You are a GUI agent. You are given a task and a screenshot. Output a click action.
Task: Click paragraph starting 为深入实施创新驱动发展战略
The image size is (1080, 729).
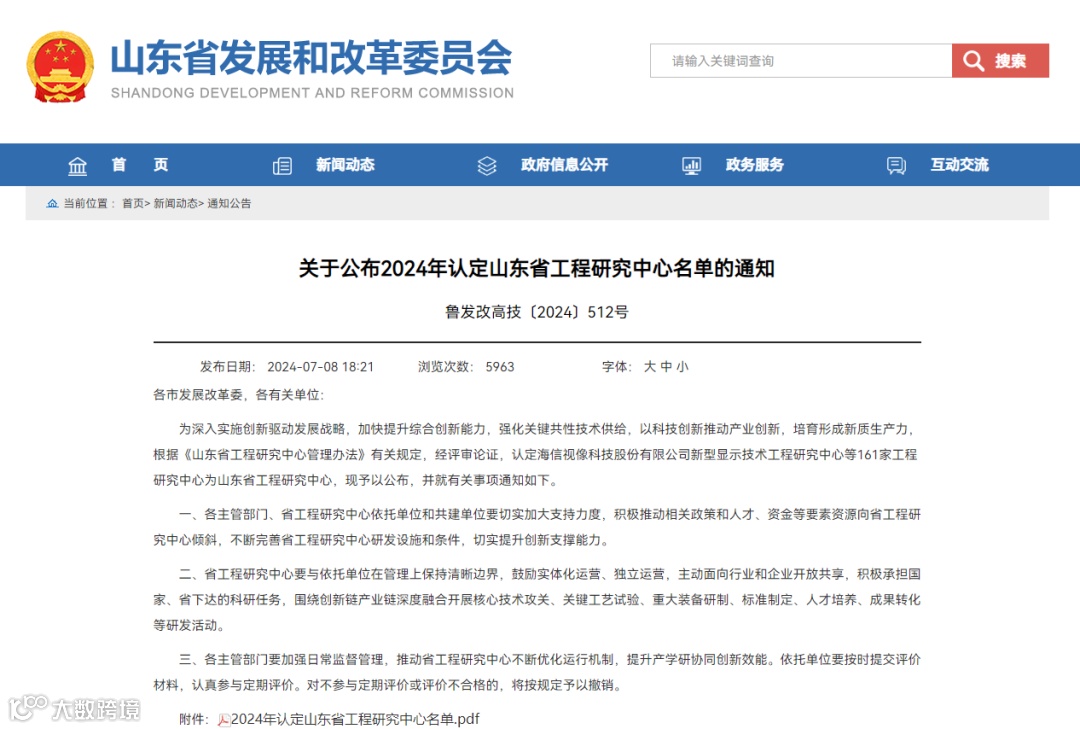click(537, 455)
